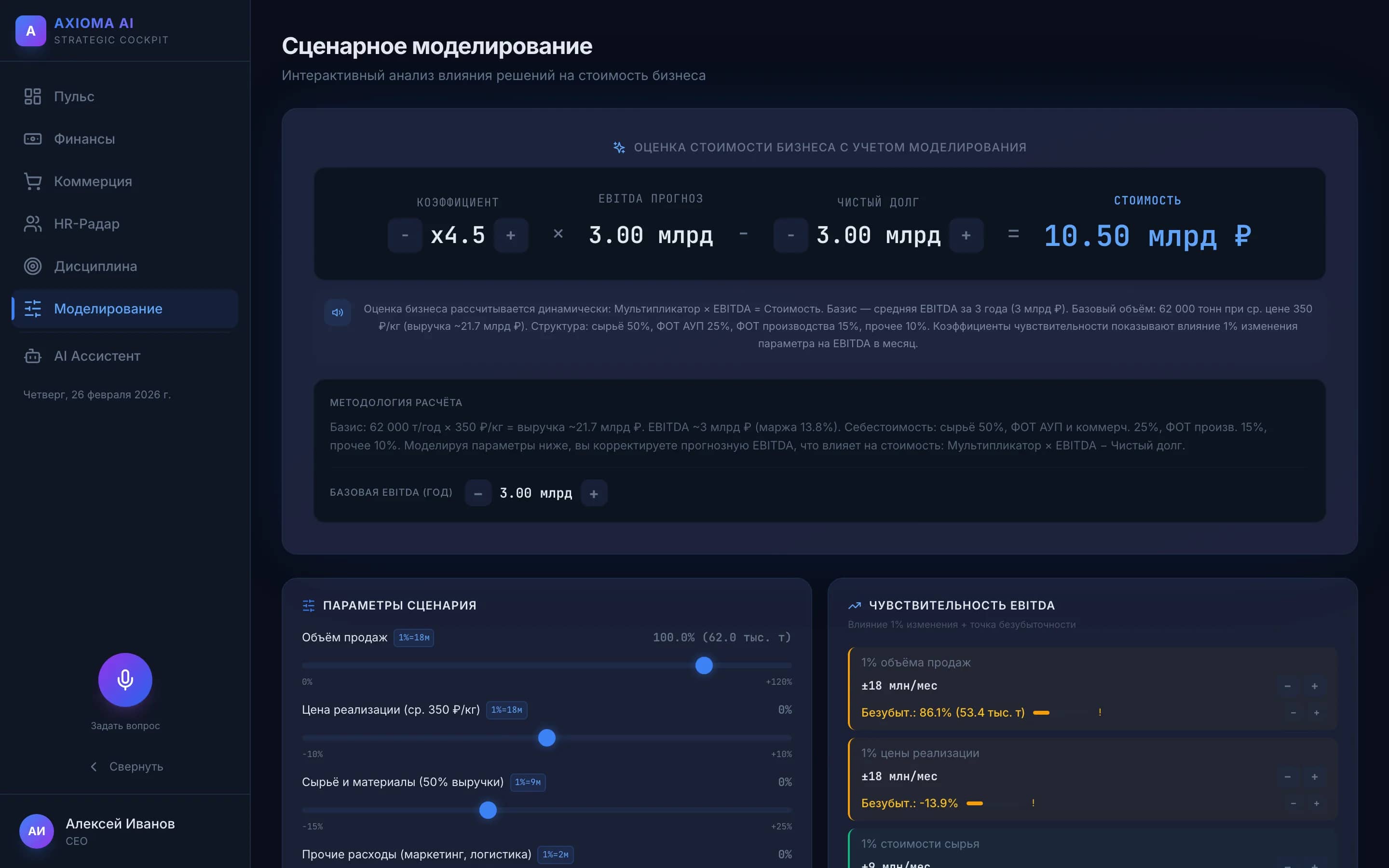Click the 10.50 млрд ₽ стоимость value
1389x868 pixels.
click(x=1147, y=236)
